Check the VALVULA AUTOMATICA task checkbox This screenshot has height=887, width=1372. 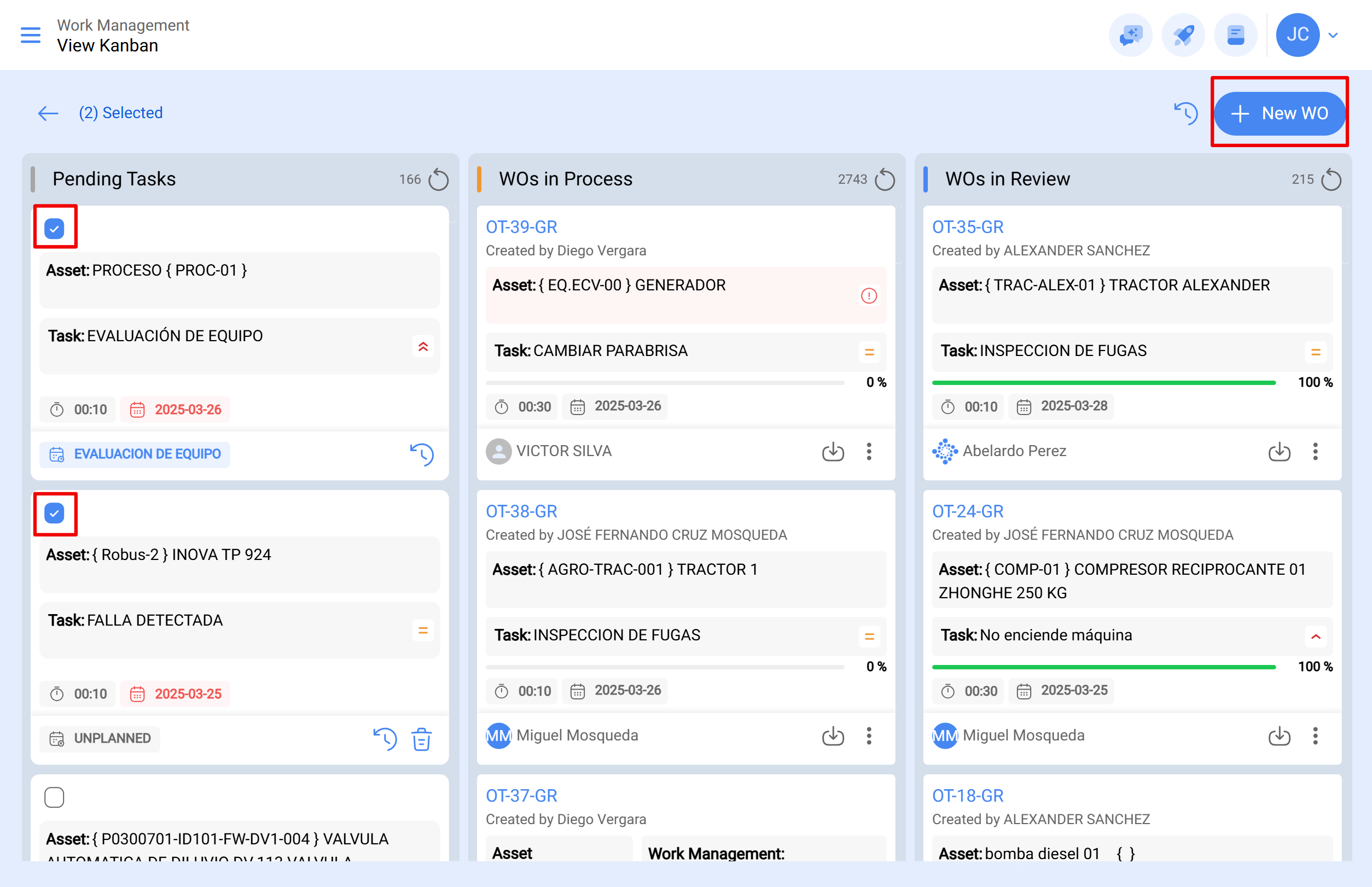click(54, 797)
